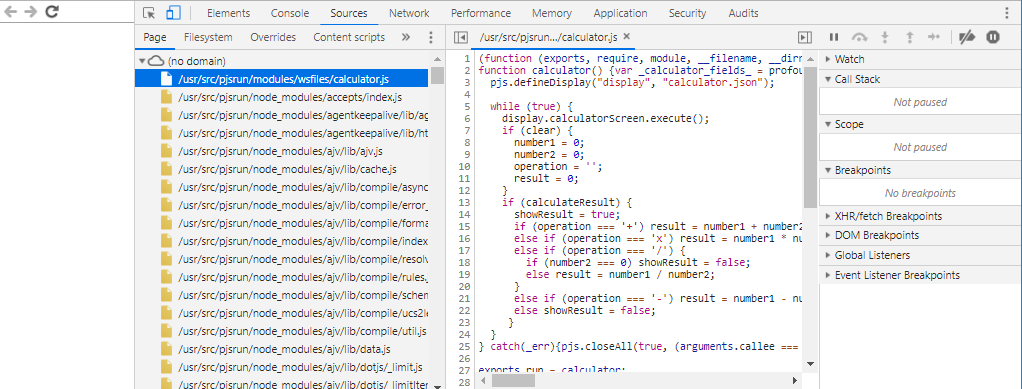Click the step arrow icon
The height and width of the screenshot is (389, 1022).
coord(934,38)
